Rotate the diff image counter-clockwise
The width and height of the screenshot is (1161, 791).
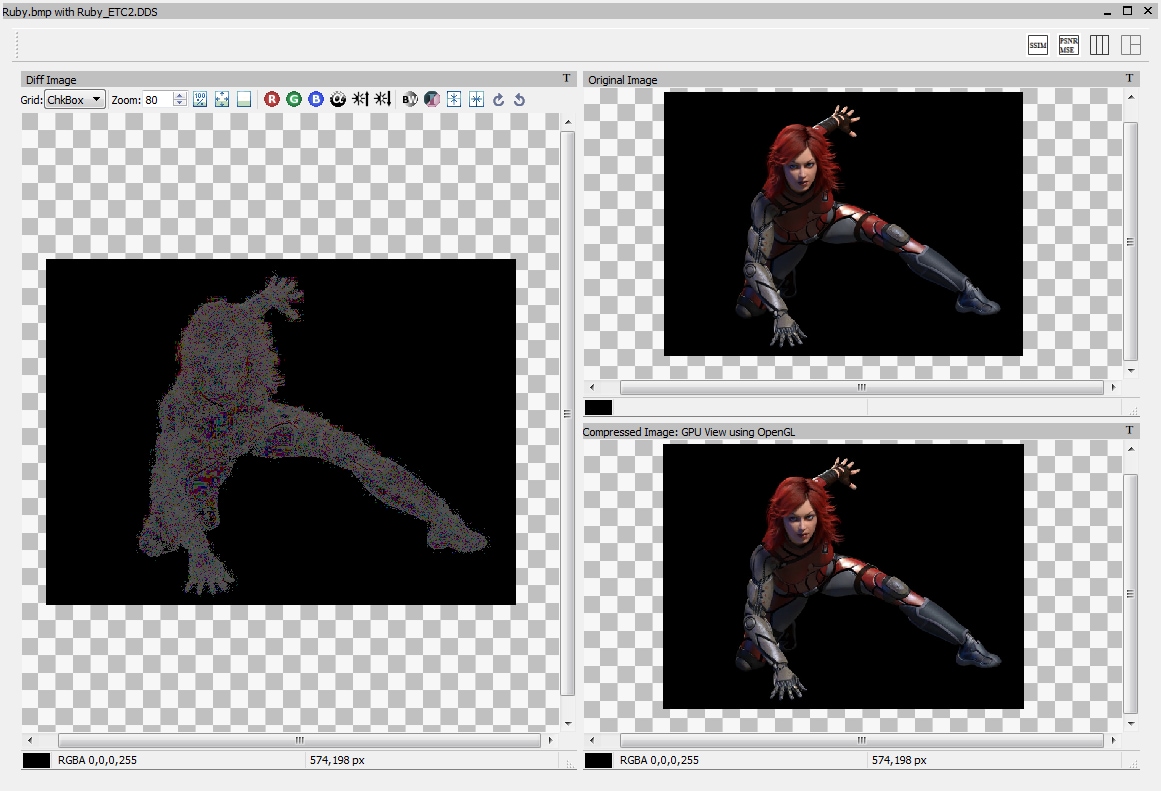click(519, 99)
